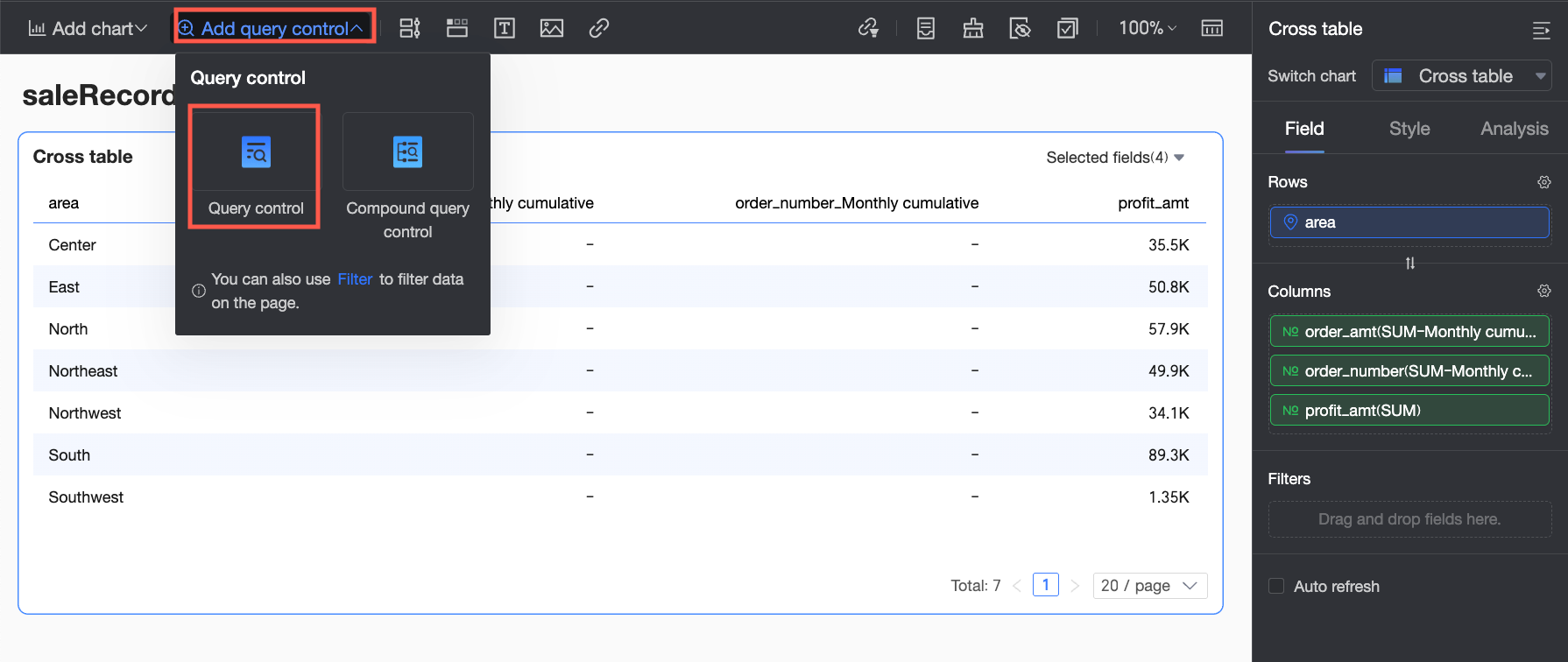Insert a text box from toolbar
The image size is (1568, 662).
tap(505, 28)
